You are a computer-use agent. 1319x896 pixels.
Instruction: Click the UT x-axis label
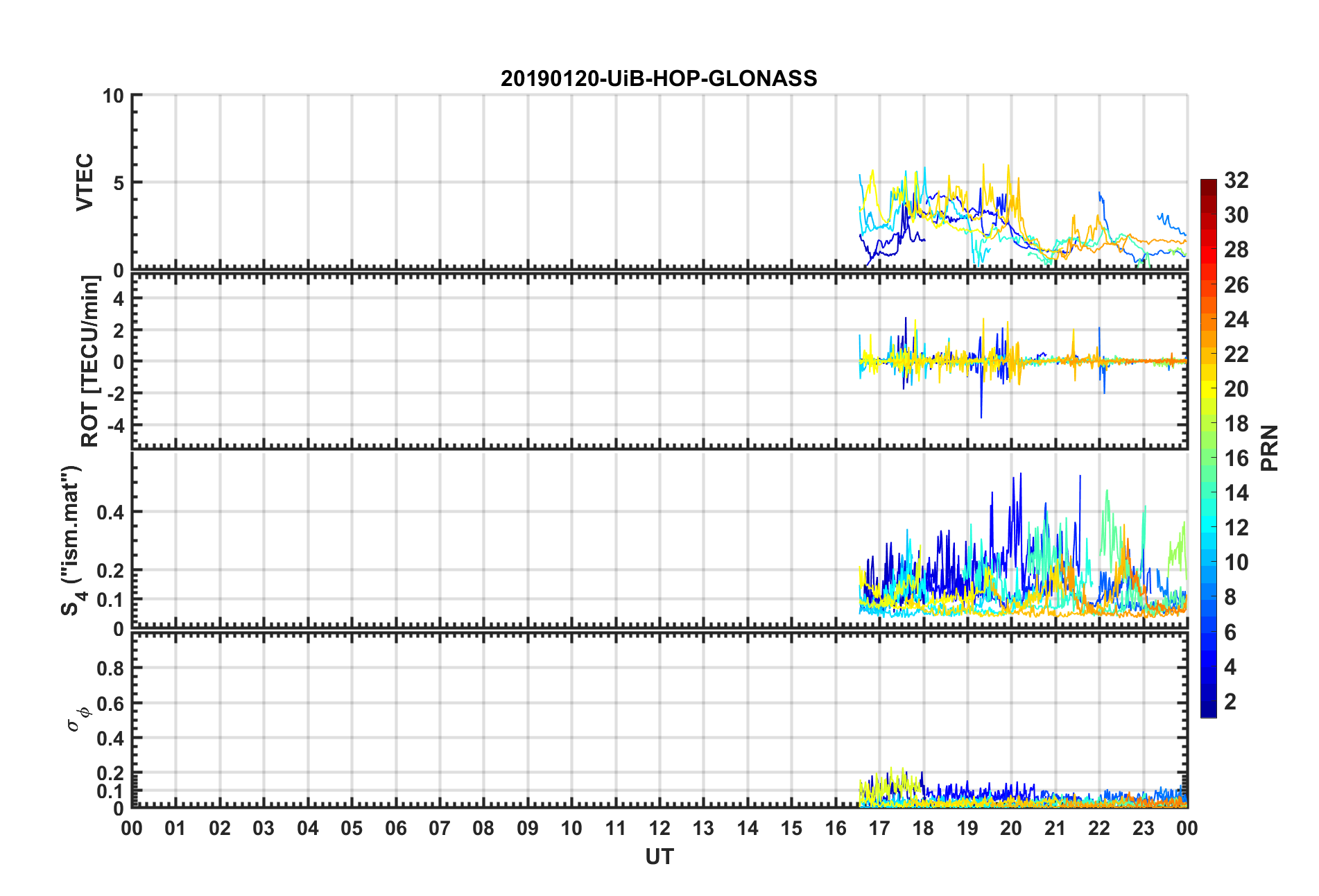pos(659,857)
